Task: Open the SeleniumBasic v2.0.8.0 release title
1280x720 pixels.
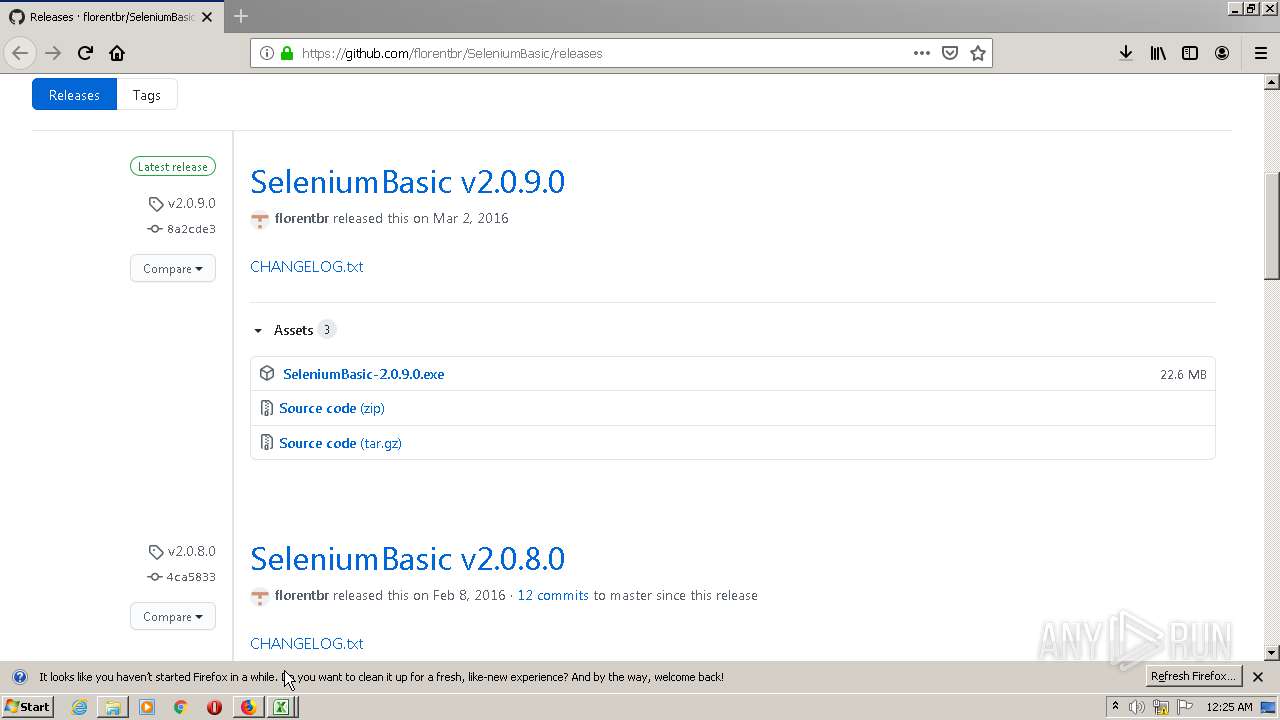Action: (407, 558)
